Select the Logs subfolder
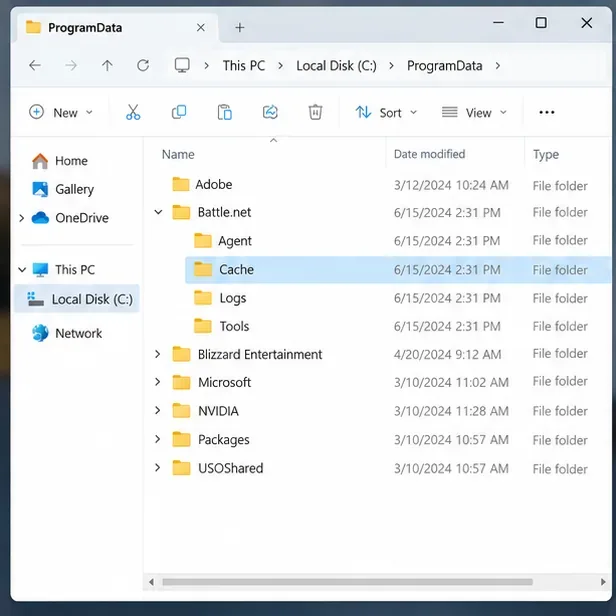Viewport: 616px width, 616px height. pyautogui.click(x=220, y=298)
